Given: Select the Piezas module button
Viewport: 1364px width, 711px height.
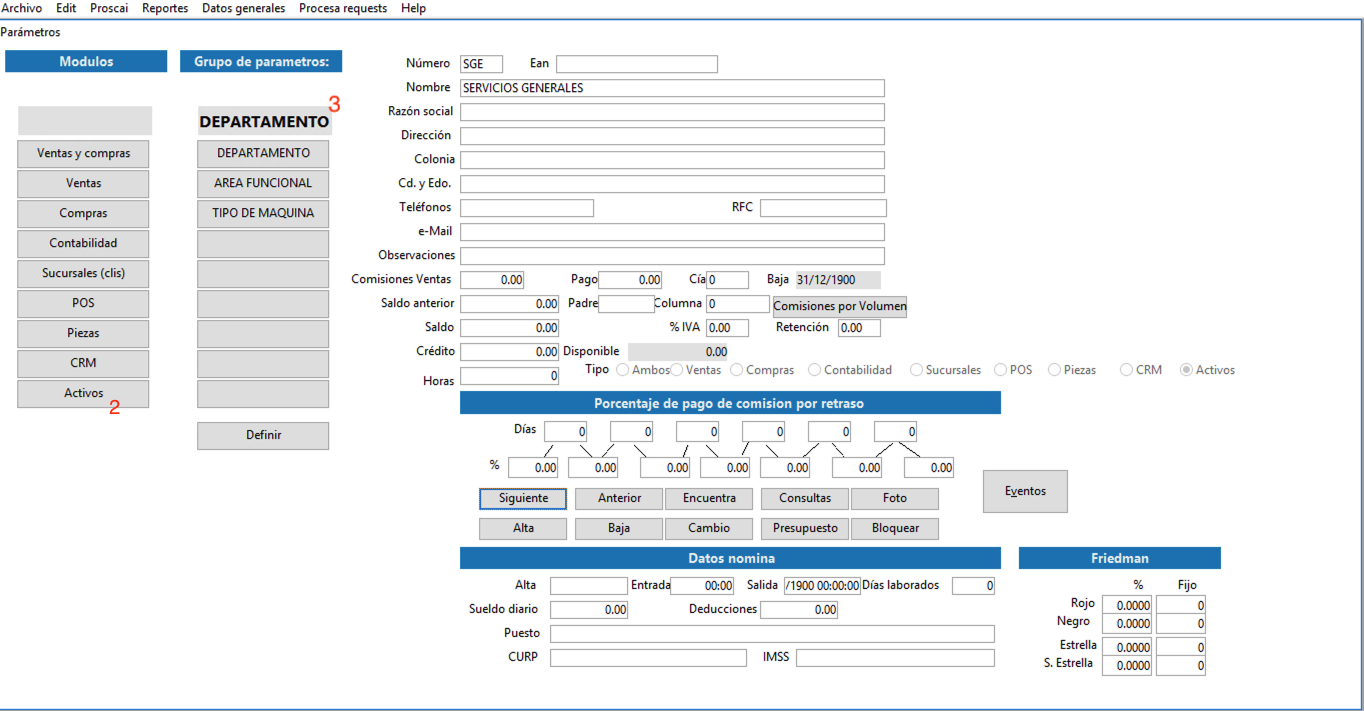Looking at the screenshot, I should [x=83, y=334].
